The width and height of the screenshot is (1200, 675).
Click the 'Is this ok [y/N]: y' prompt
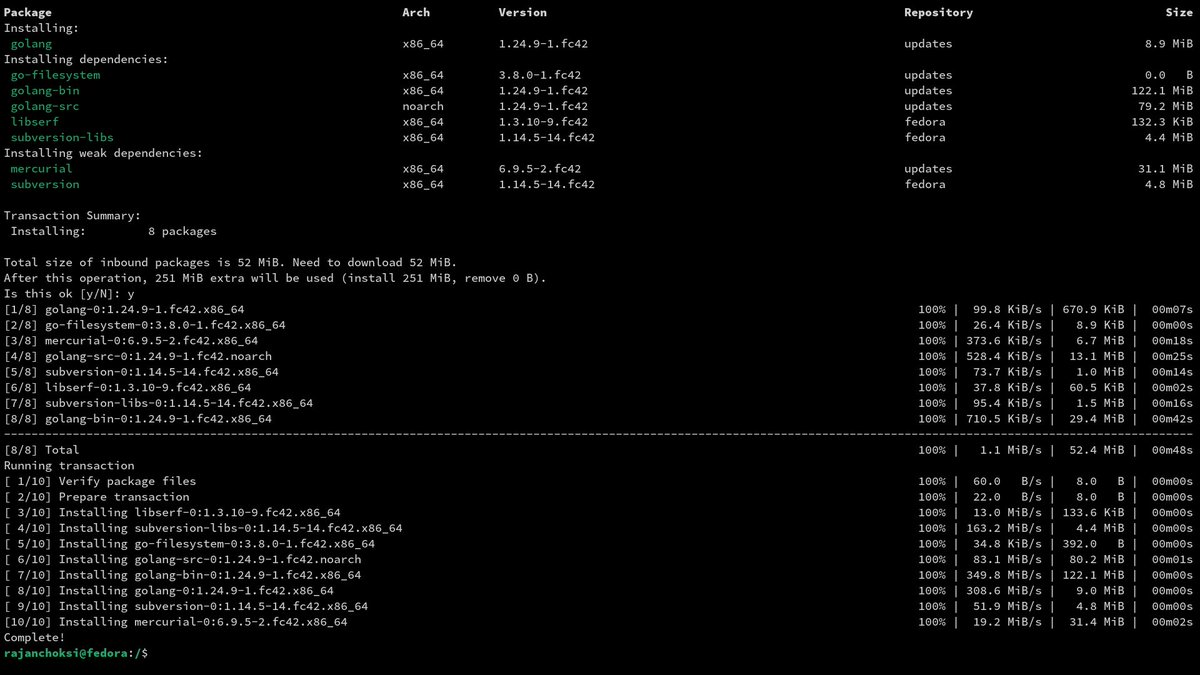69,294
